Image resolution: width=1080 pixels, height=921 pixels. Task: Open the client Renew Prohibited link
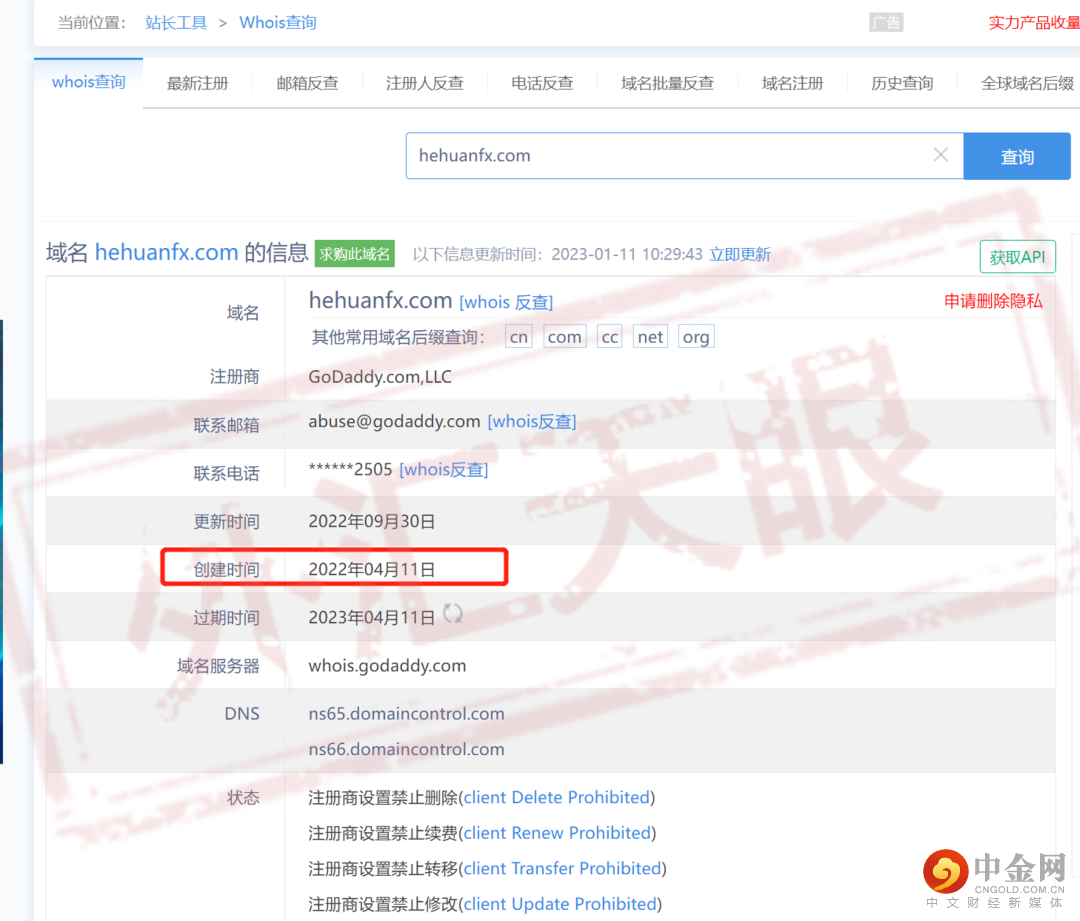[557, 834]
